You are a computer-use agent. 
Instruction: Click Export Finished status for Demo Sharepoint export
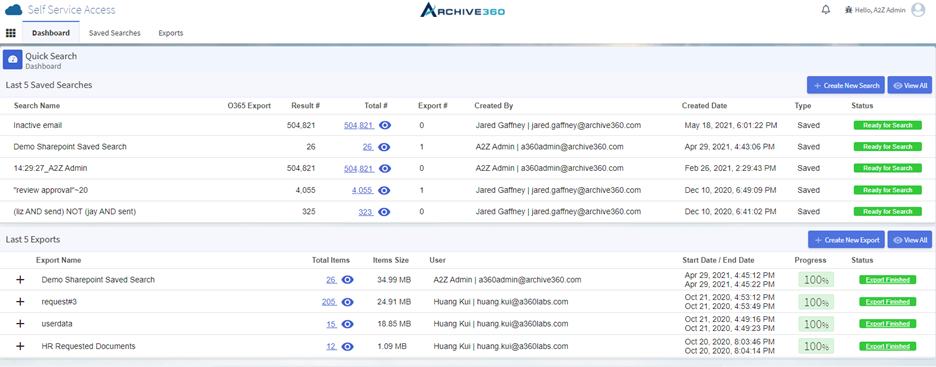tap(887, 279)
